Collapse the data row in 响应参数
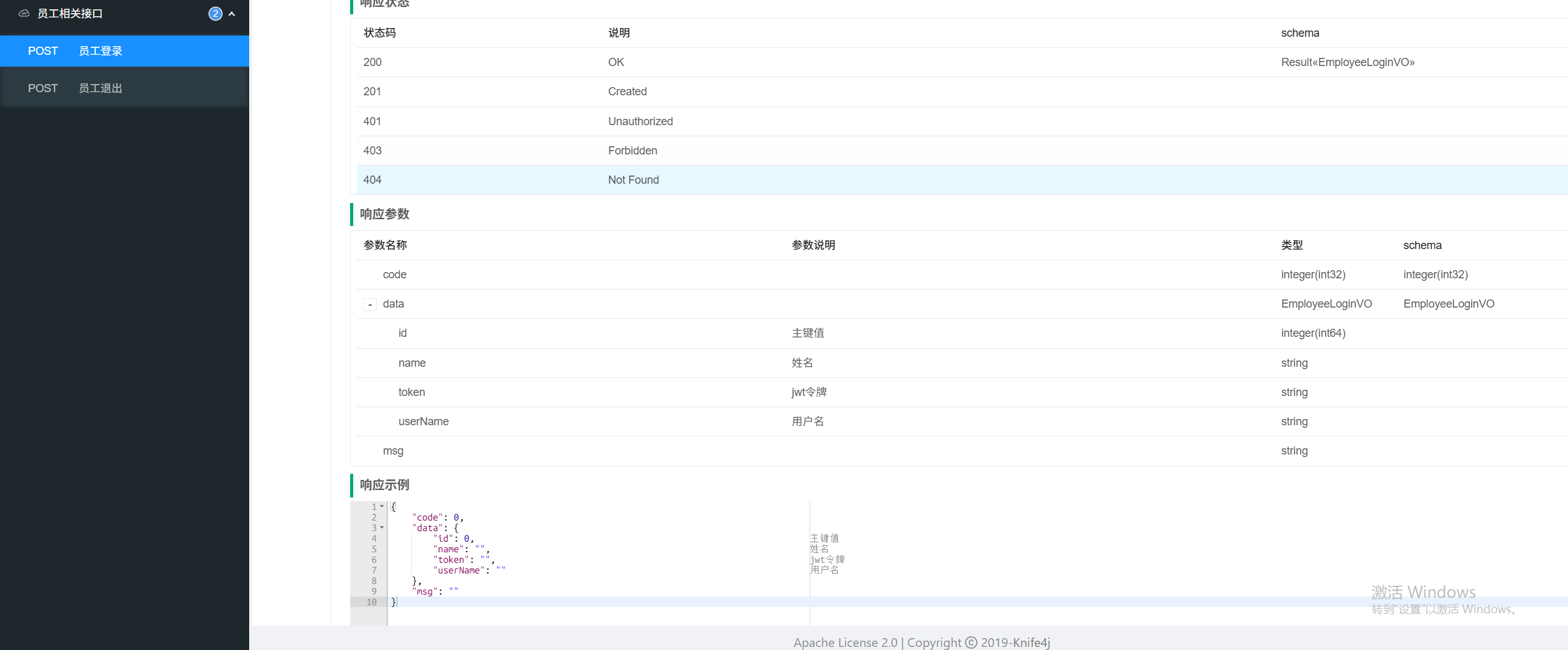Screen dimensions: 1568x650 point(370,304)
